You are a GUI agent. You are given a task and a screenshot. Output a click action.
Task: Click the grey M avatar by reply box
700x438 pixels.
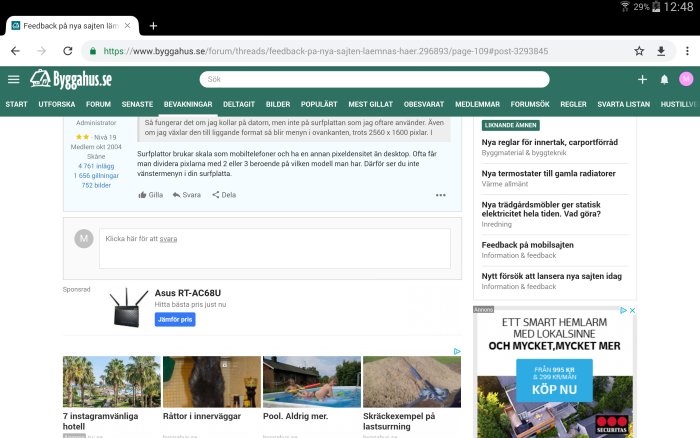[84, 238]
